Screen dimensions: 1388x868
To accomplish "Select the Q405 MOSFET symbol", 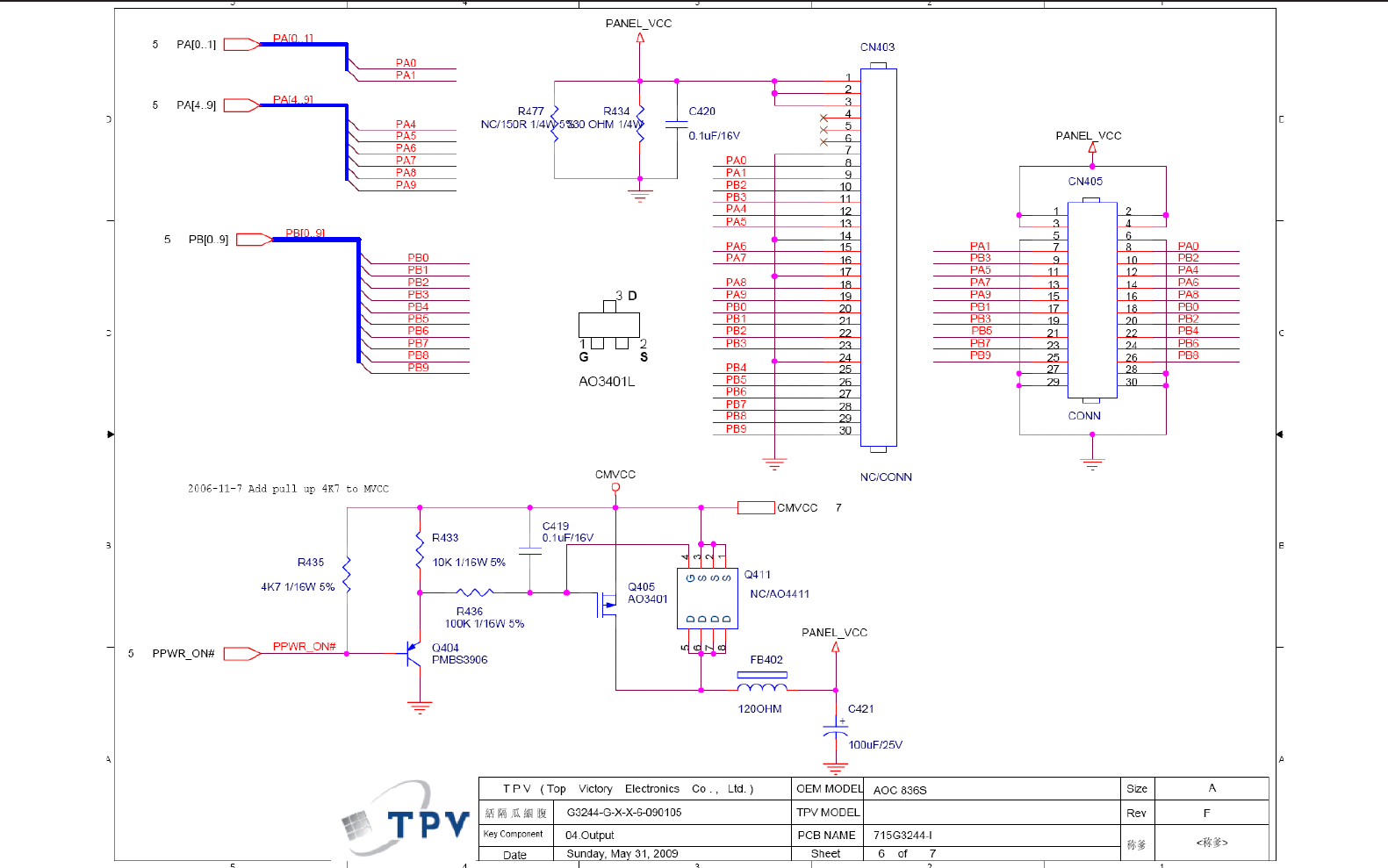I will point(607,604).
